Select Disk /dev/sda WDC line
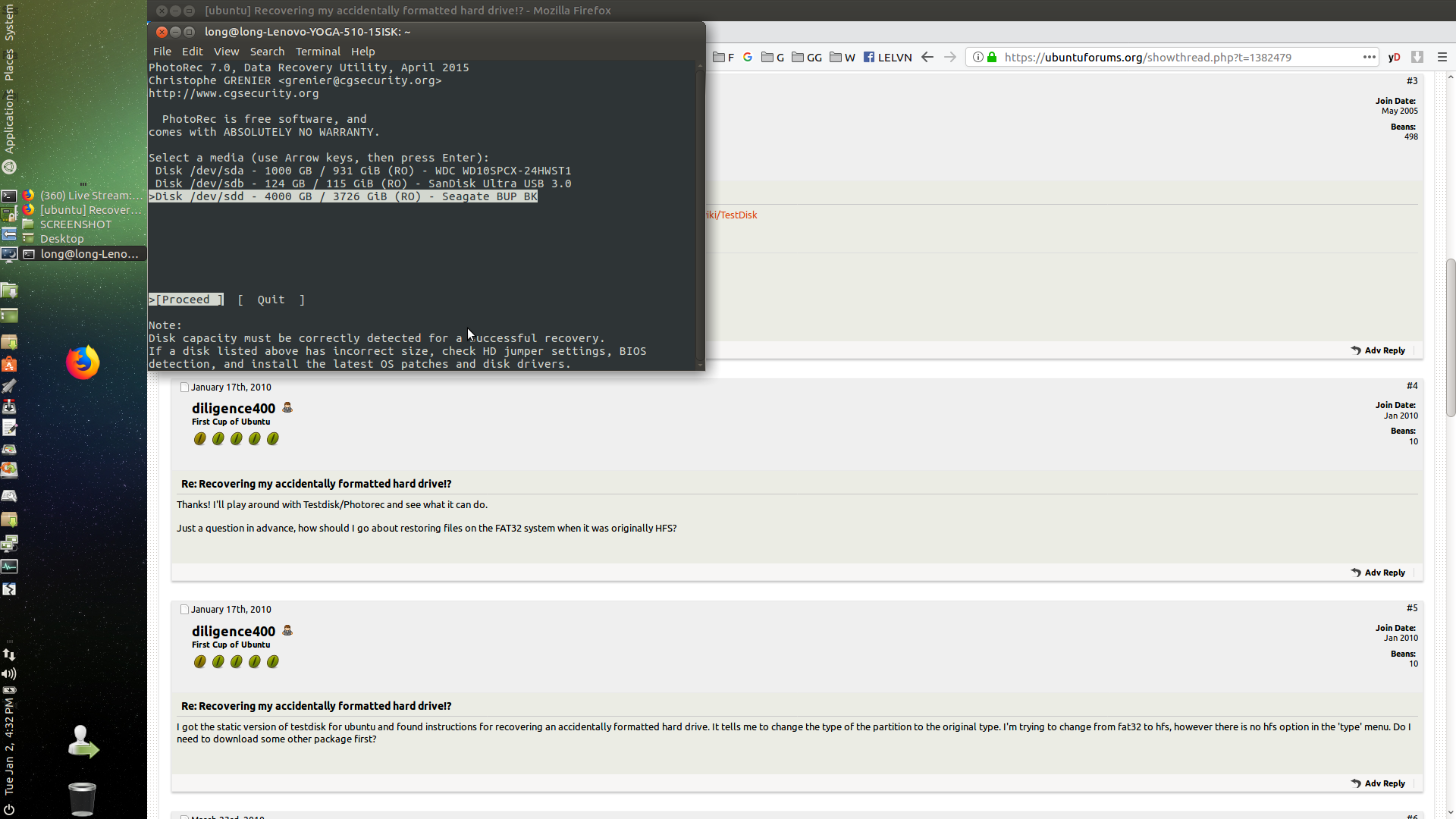Image resolution: width=1456 pixels, height=819 pixels. [x=363, y=171]
